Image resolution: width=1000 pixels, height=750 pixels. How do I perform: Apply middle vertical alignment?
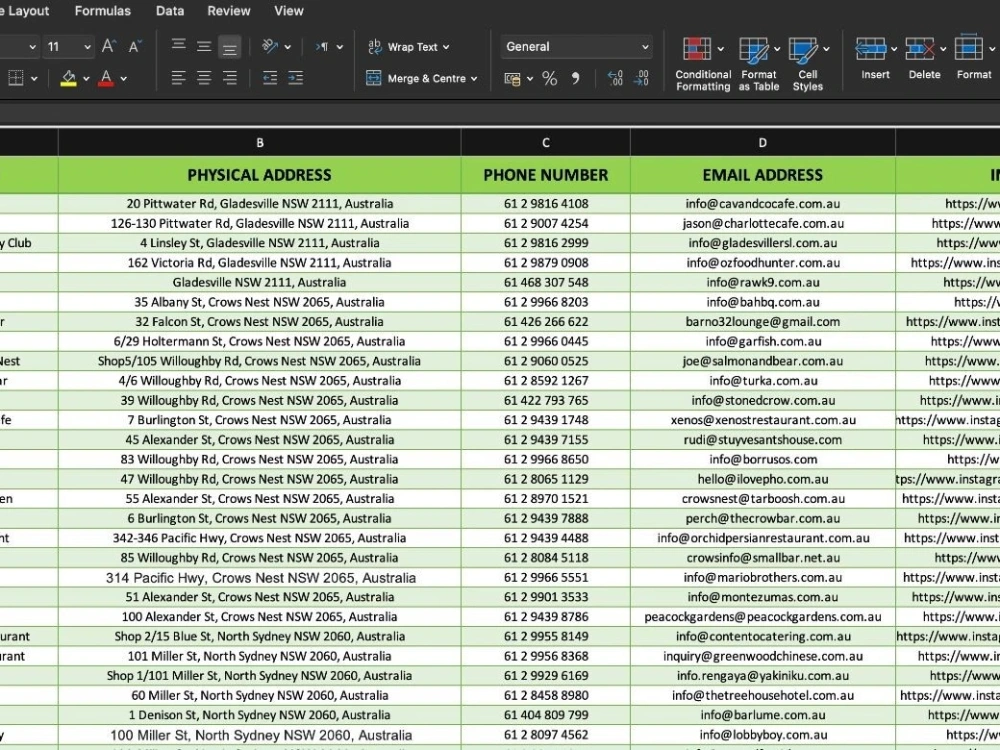(x=204, y=47)
